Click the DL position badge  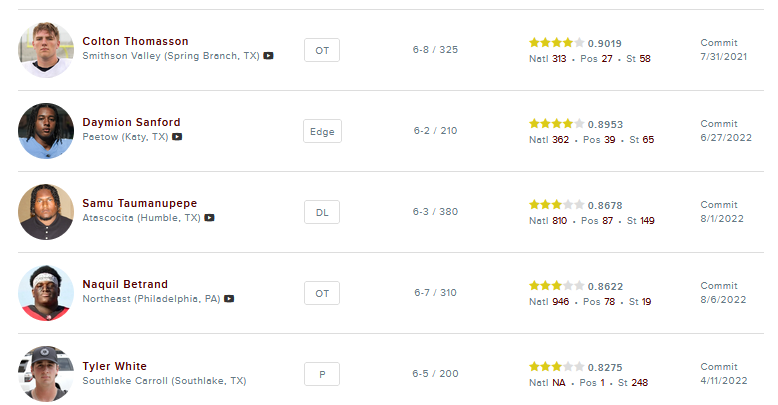pos(321,212)
